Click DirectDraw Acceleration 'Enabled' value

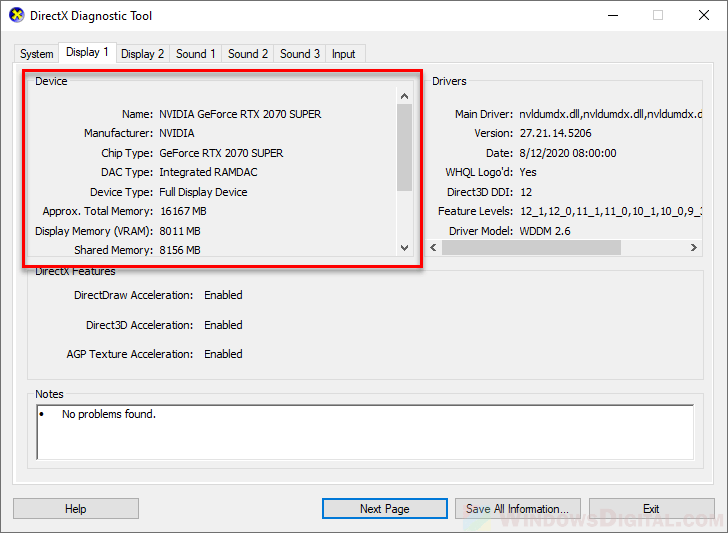[223, 295]
